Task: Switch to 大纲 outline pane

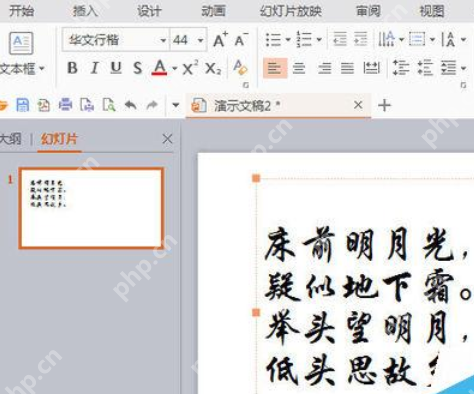Action: (x=11, y=139)
